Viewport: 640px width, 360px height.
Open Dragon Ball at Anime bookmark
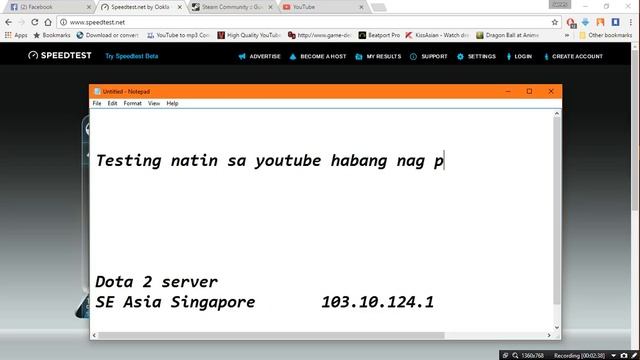pyautogui.click(x=507, y=35)
